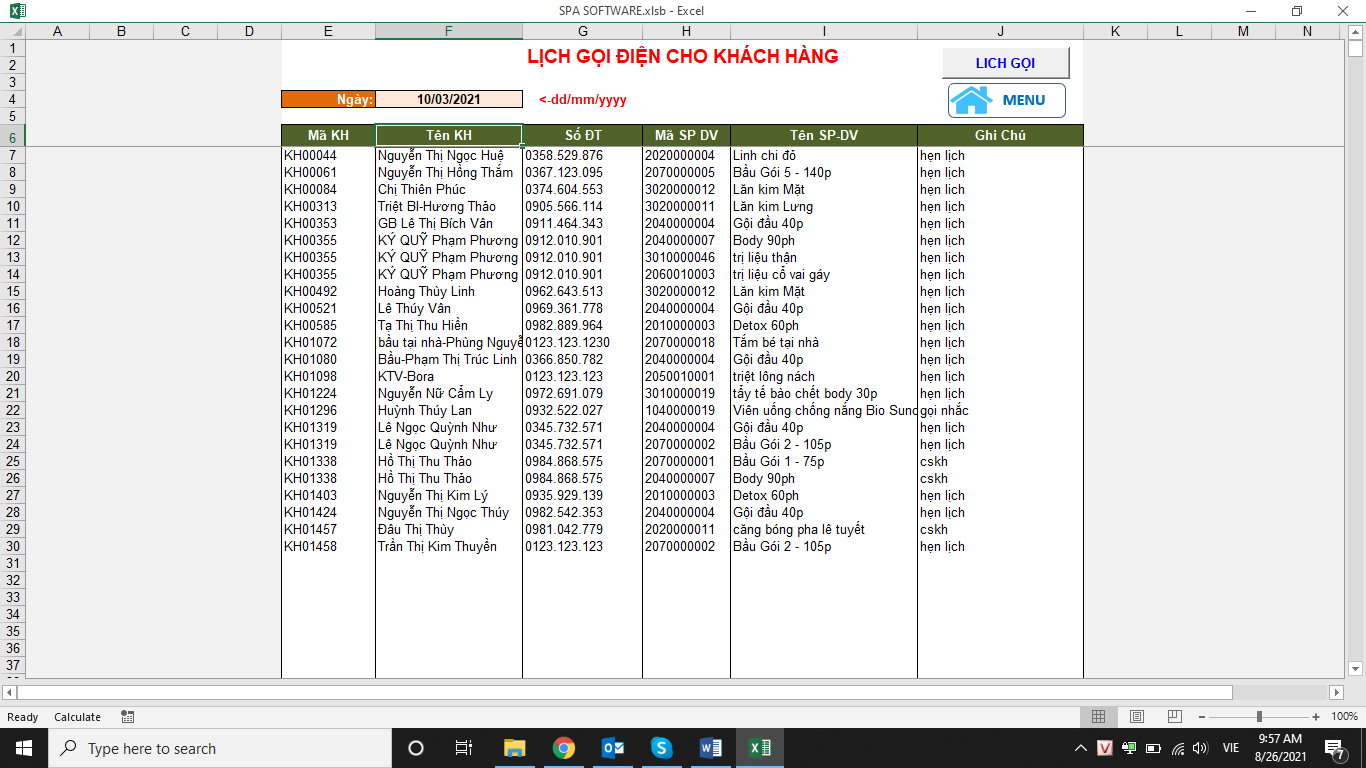Viewport: 1366px width, 768px height.
Task: Switch to Page Break Preview view
Action: (x=1175, y=717)
